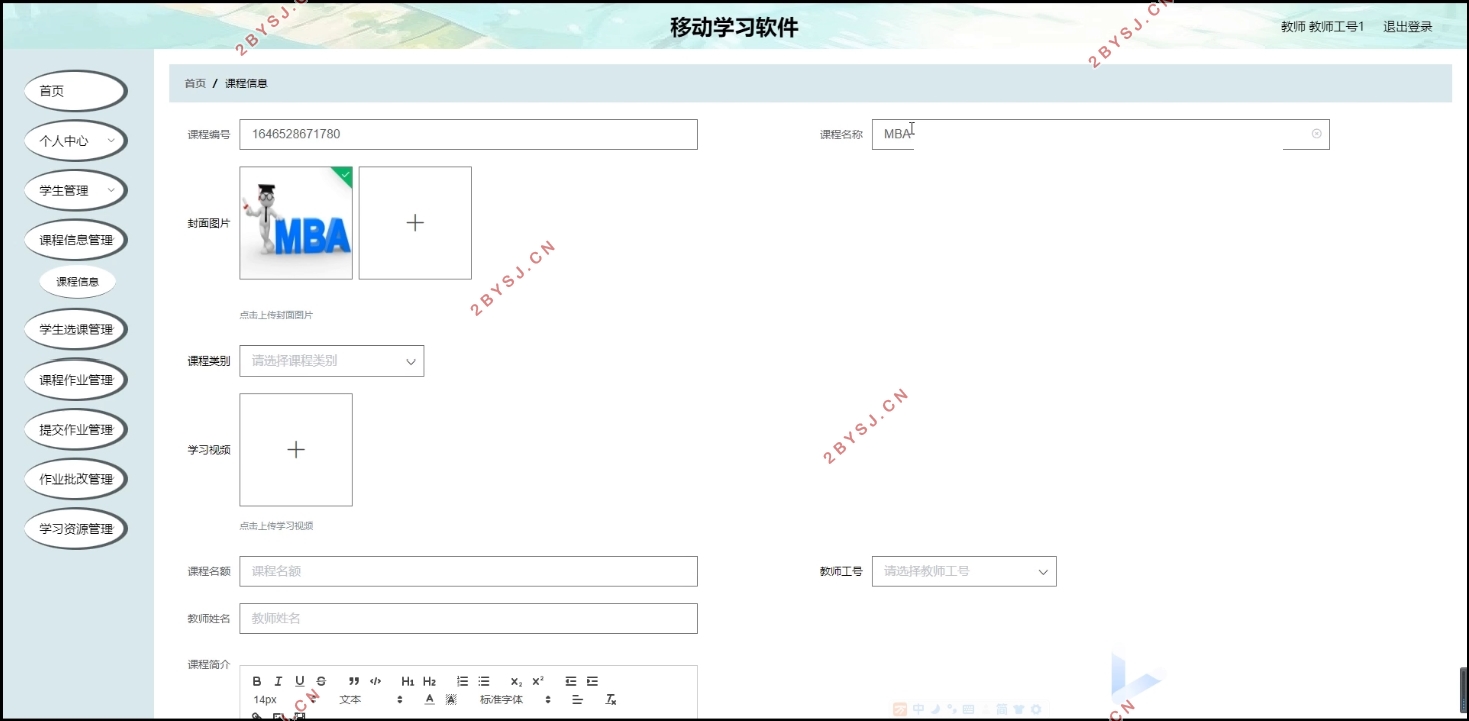Viewport: 1469px width, 721px height.
Task: Open 课程信息管理 in the sidebar
Action: 75,240
